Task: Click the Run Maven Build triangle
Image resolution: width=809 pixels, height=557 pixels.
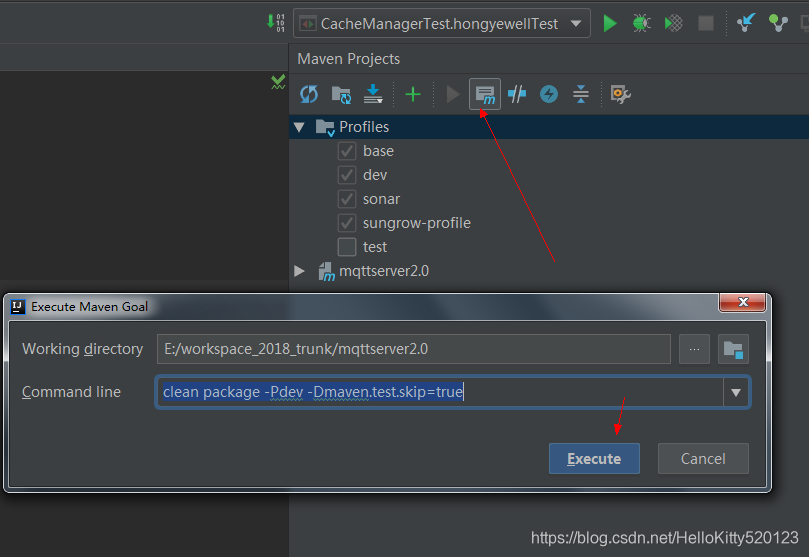Action: click(x=452, y=94)
